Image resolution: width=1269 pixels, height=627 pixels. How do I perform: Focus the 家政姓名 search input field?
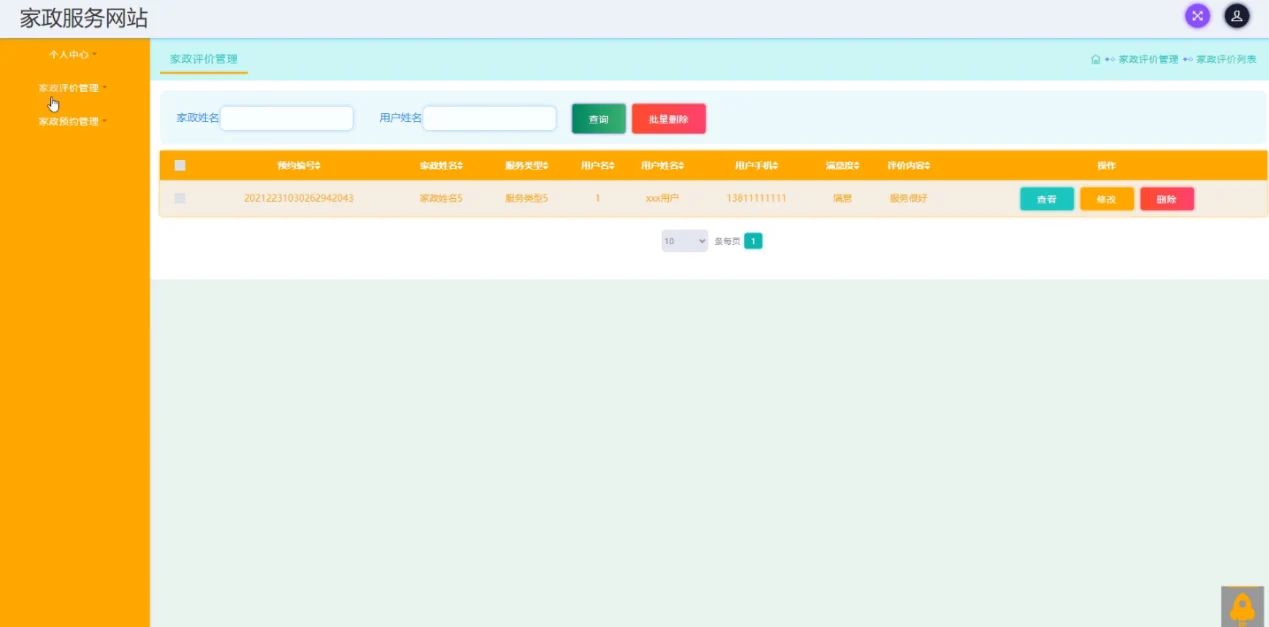point(287,118)
